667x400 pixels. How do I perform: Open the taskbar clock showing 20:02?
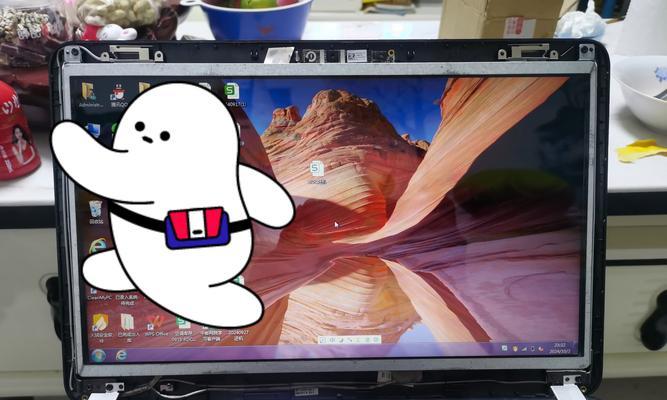[560, 348]
